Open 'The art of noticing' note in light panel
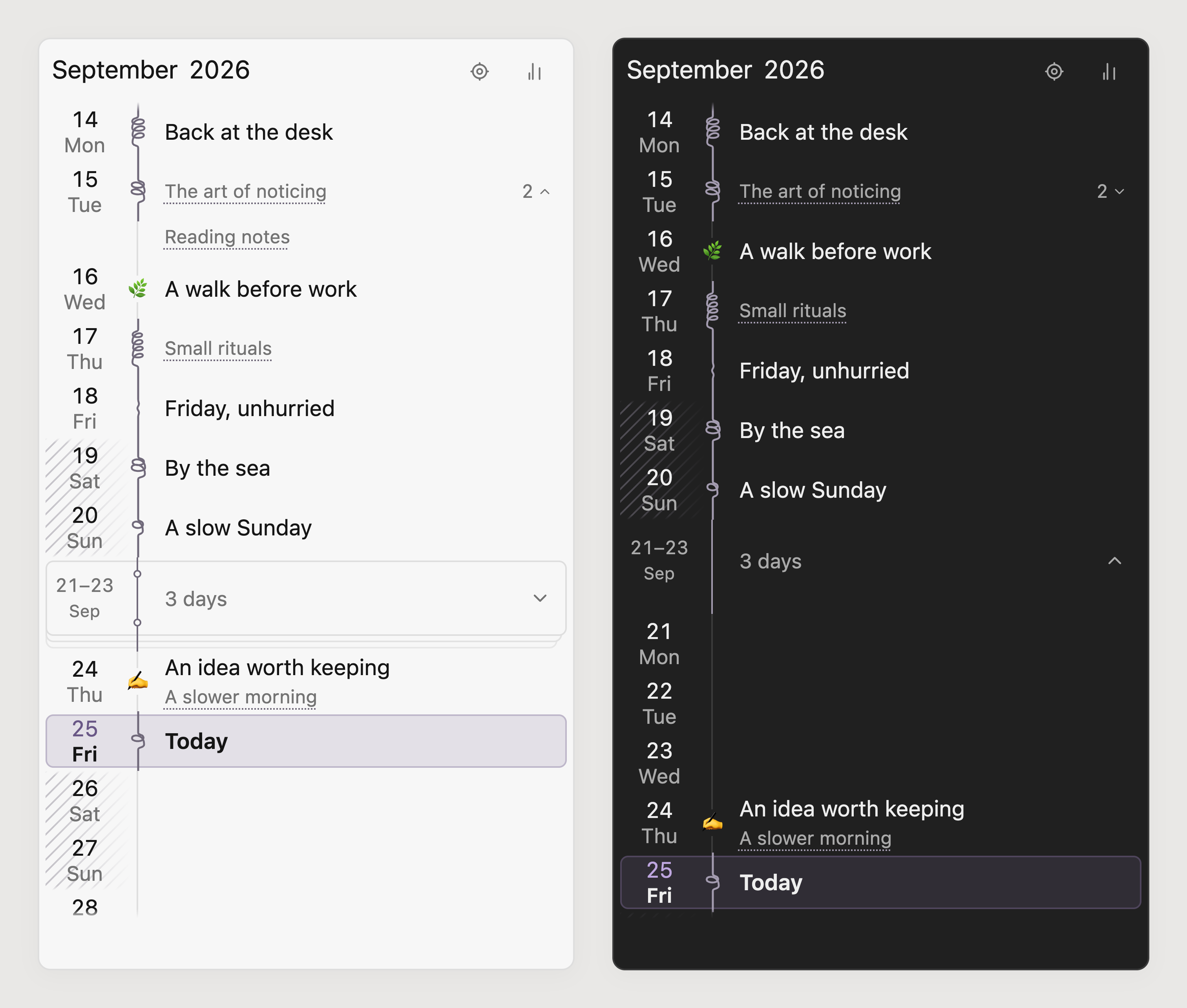This screenshot has height=1008, width=1187. (245, 192)
